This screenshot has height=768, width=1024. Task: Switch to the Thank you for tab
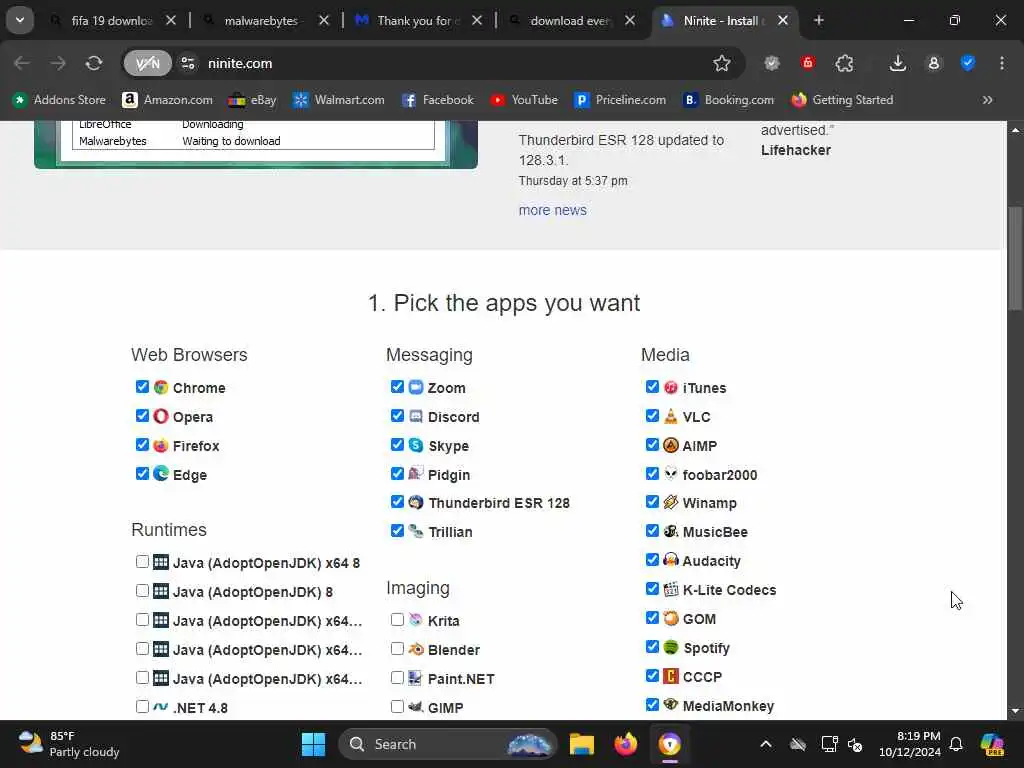pyautogui.click(x=418, y=21)
